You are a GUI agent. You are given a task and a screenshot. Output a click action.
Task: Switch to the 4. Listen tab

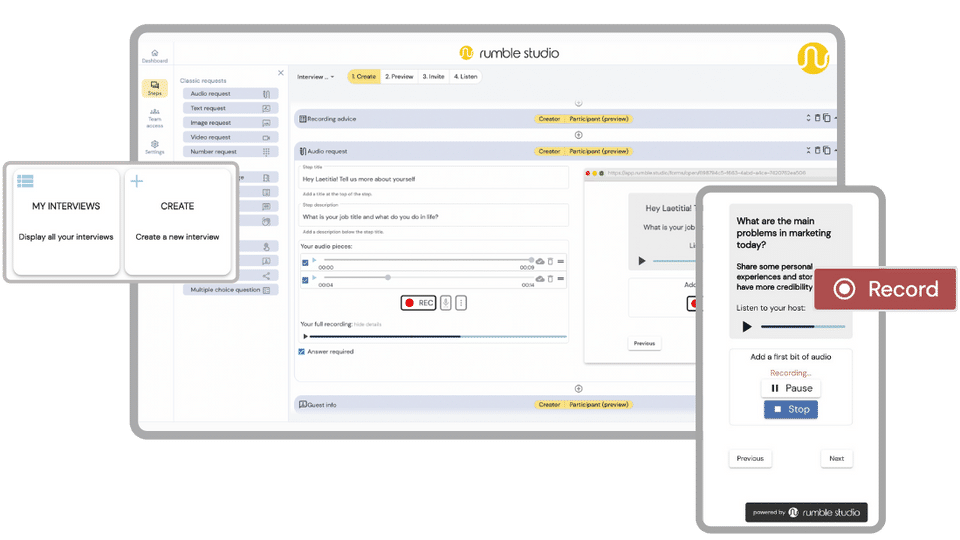(465, 77)
